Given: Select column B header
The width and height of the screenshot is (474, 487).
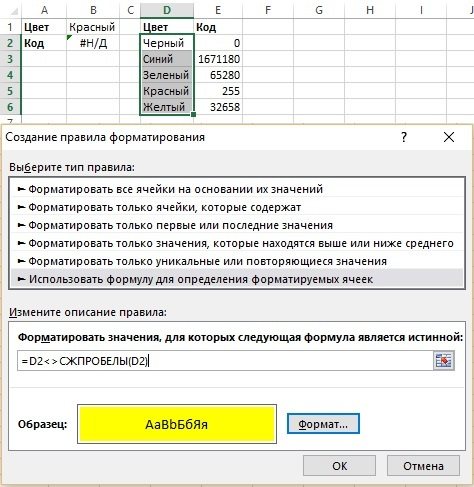Looking at the screenshot, I should pos(93,10).
